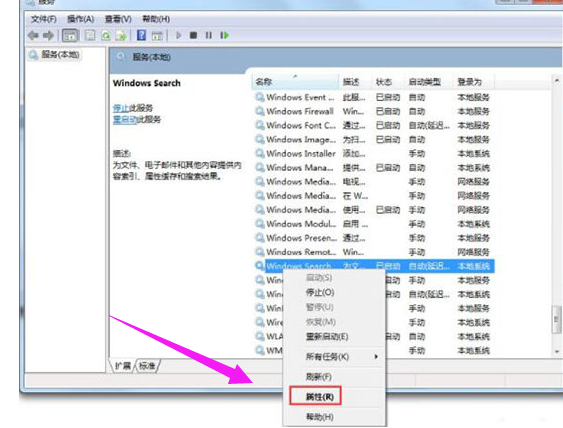
Task: Click the Pause service toolbar icon
Action: pos(208,35)
